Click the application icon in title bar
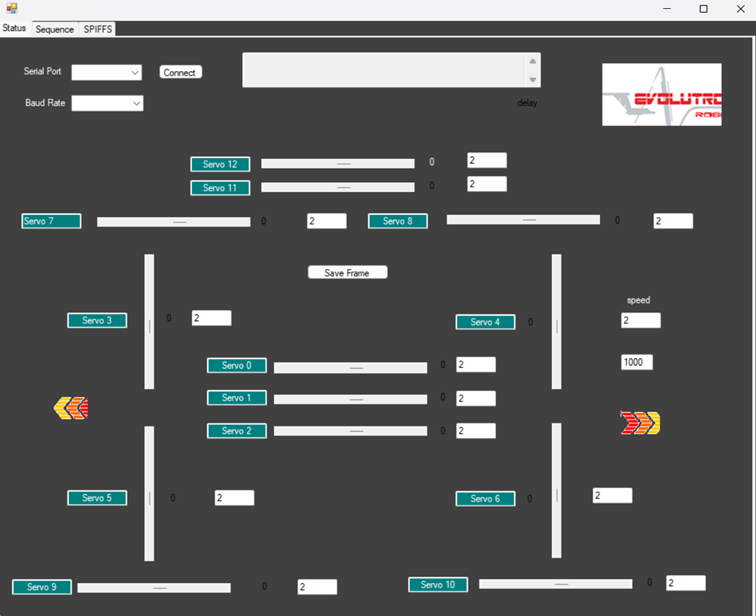This screenshot has width=756, height=616. coord(11,8)
